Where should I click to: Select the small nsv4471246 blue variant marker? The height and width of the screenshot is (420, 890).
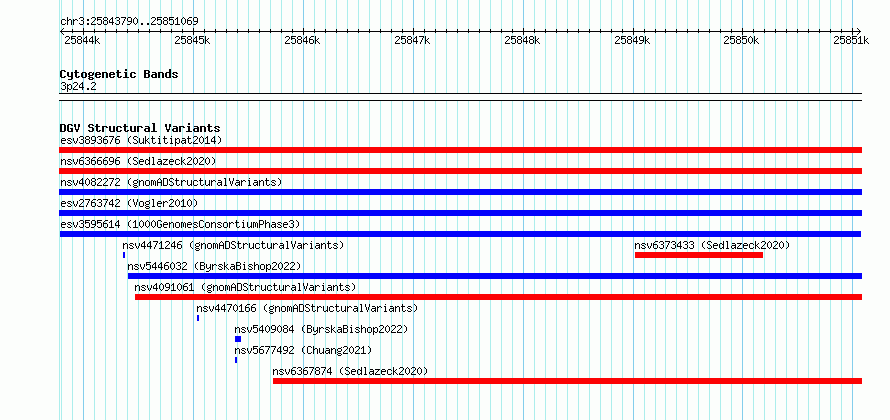click(124, 255)
